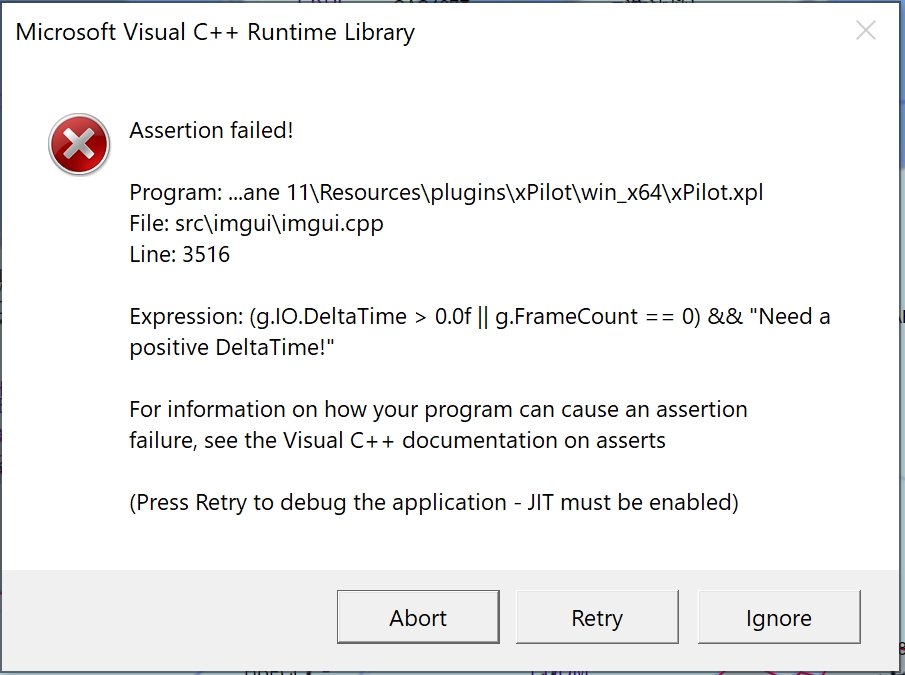Screen dimensions: 905x675
Task: Click the red error X icon
Action: pos(78,146)
